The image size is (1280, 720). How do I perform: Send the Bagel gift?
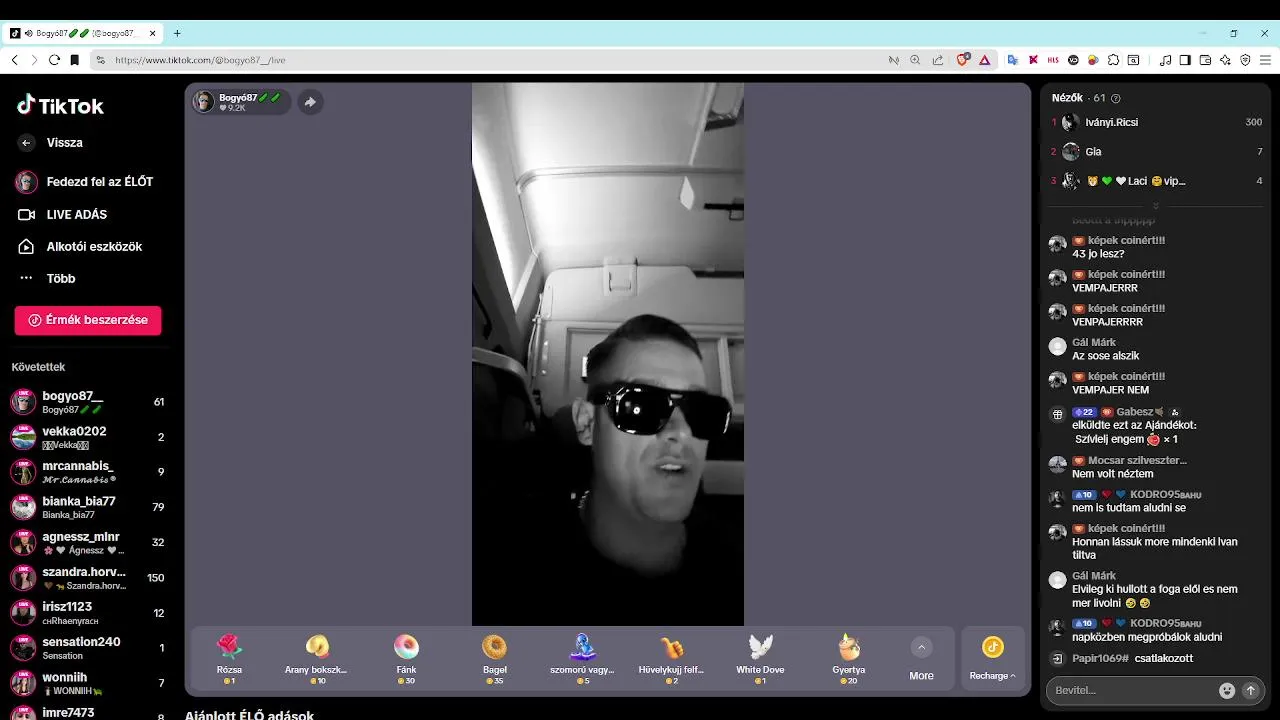[x=494, y=658]
